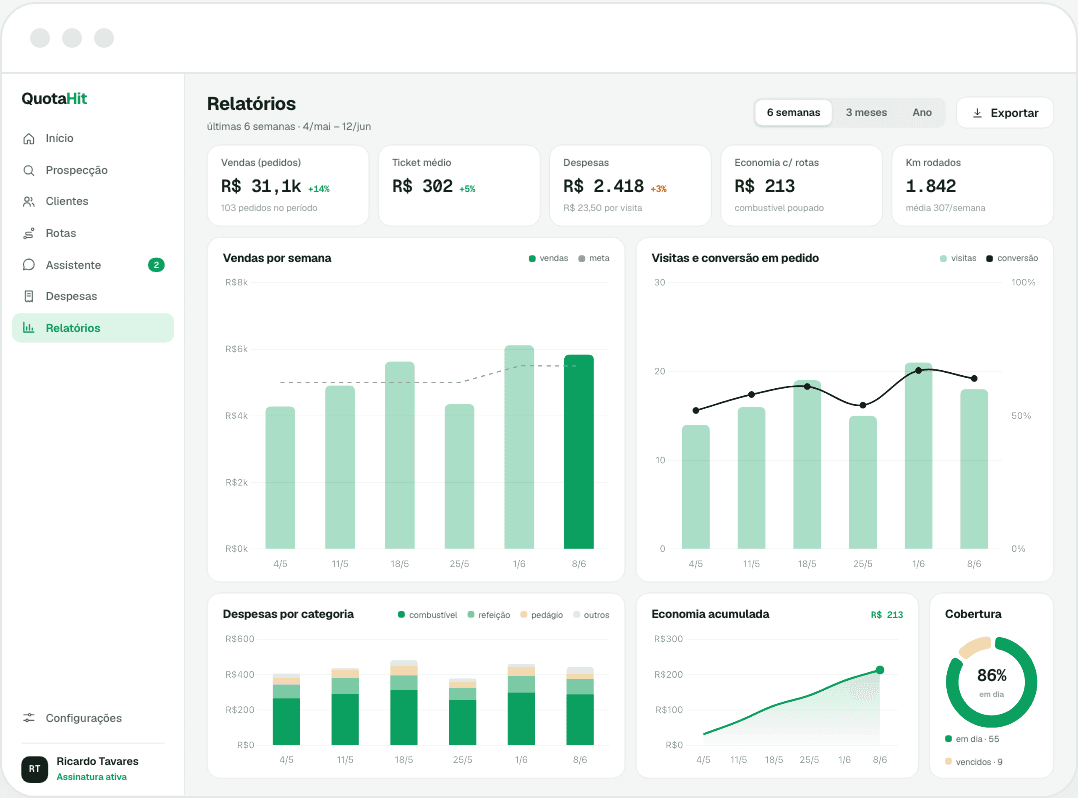
Task: Toggle outros legend entry
Action: point(591,615)
